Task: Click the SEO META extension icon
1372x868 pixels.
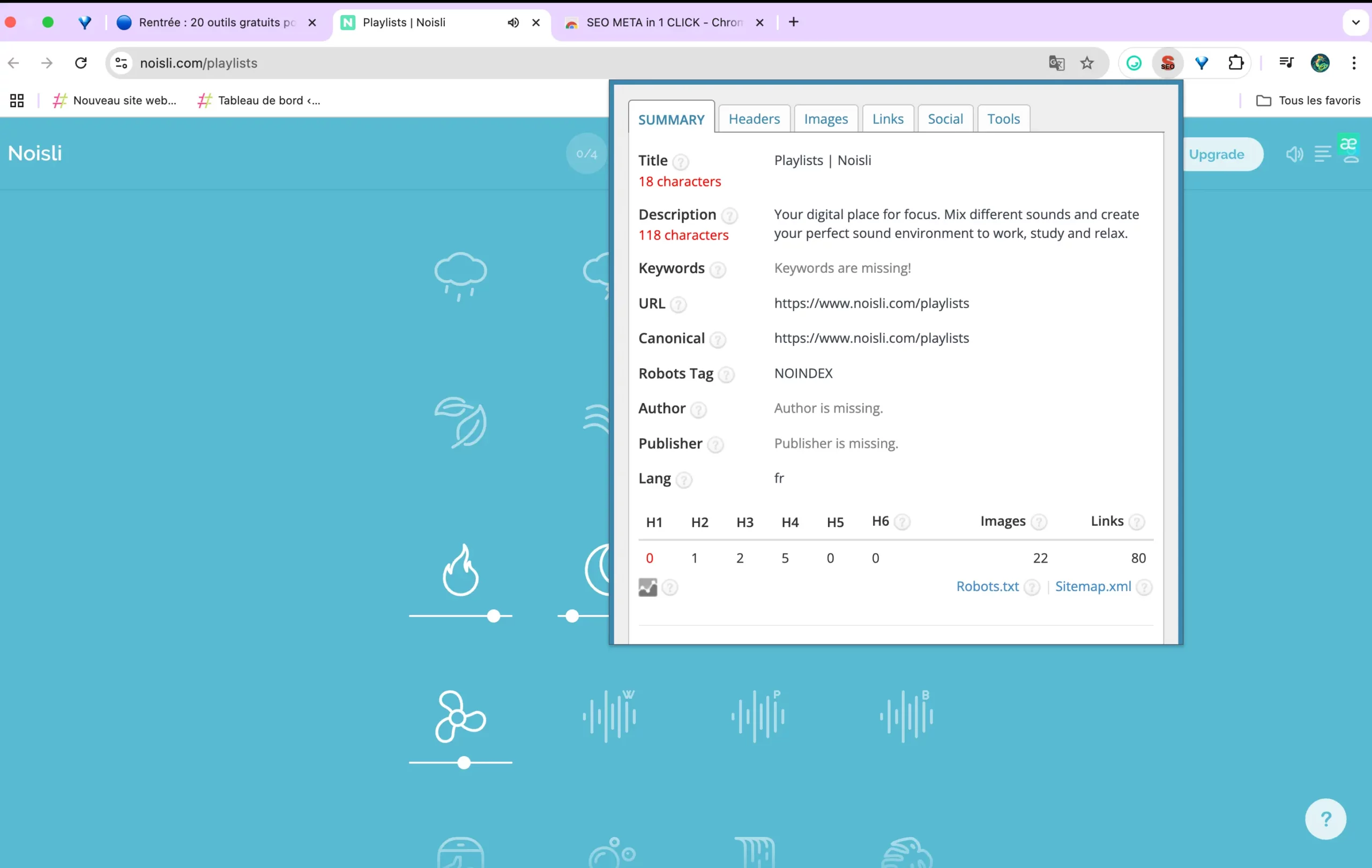Action: (1167, 63)
